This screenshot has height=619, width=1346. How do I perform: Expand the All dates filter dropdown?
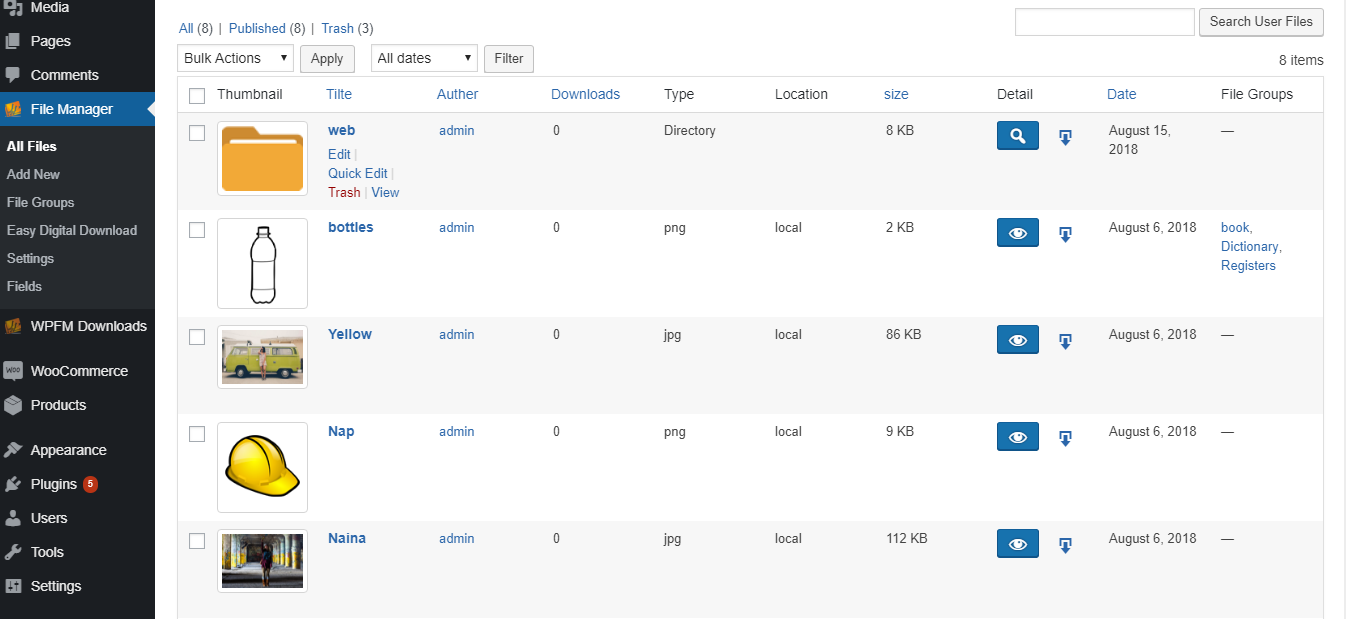tap(424, 59)
